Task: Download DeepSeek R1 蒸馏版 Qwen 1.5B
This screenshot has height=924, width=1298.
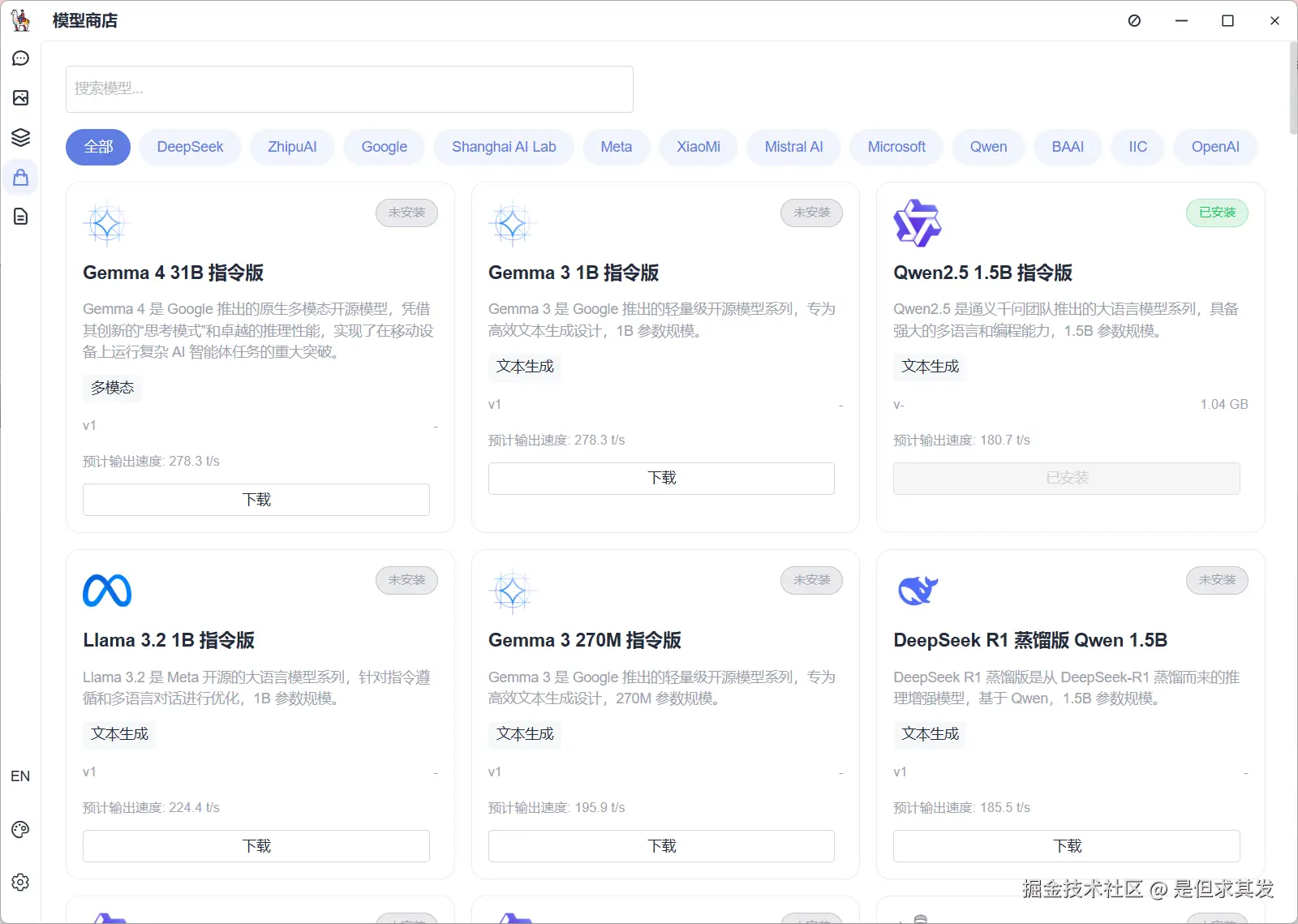Action: tap(1066, 845)
